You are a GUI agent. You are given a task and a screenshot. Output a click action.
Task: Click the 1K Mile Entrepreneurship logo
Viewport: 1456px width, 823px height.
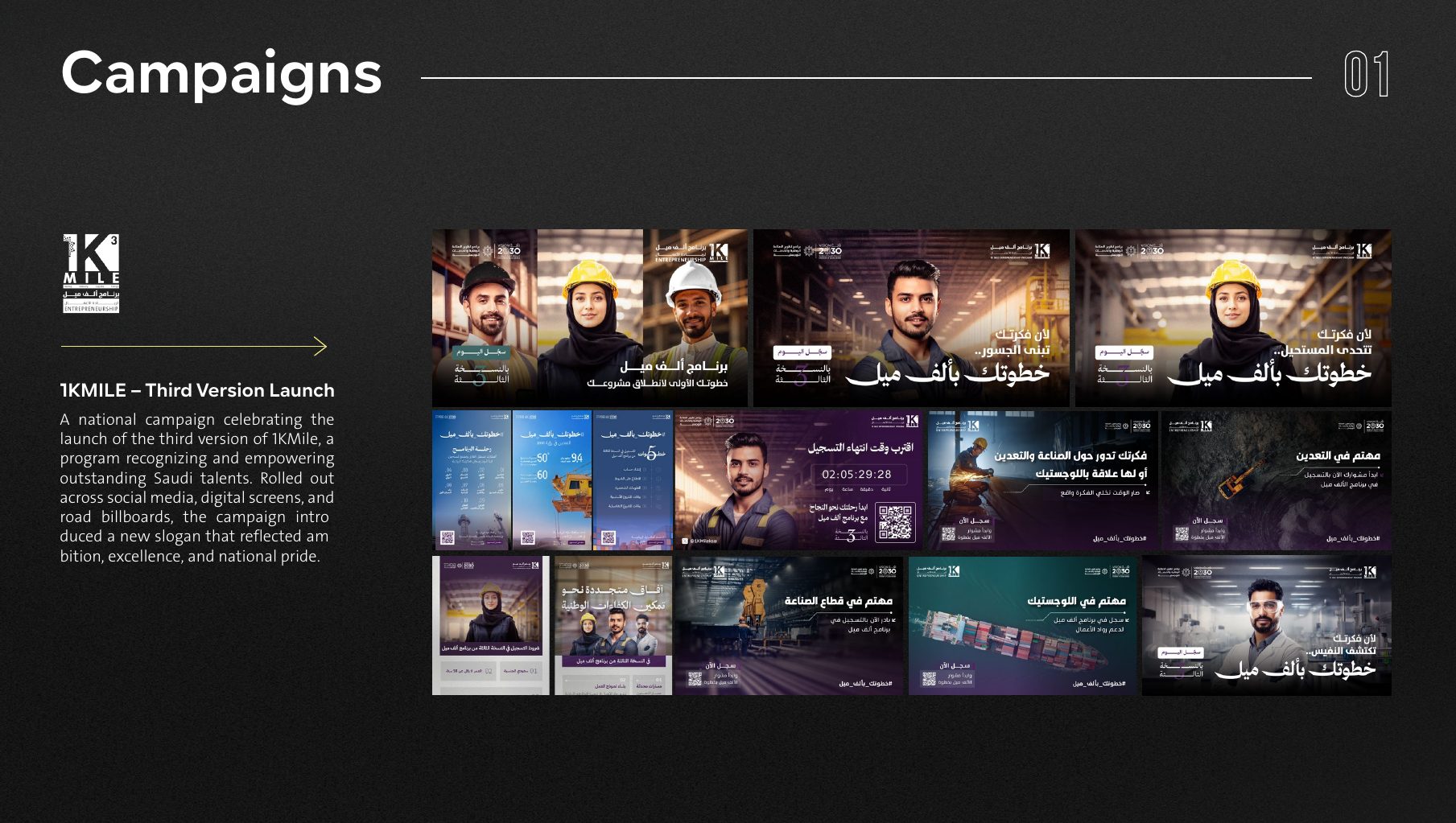(x=91, y=273)
